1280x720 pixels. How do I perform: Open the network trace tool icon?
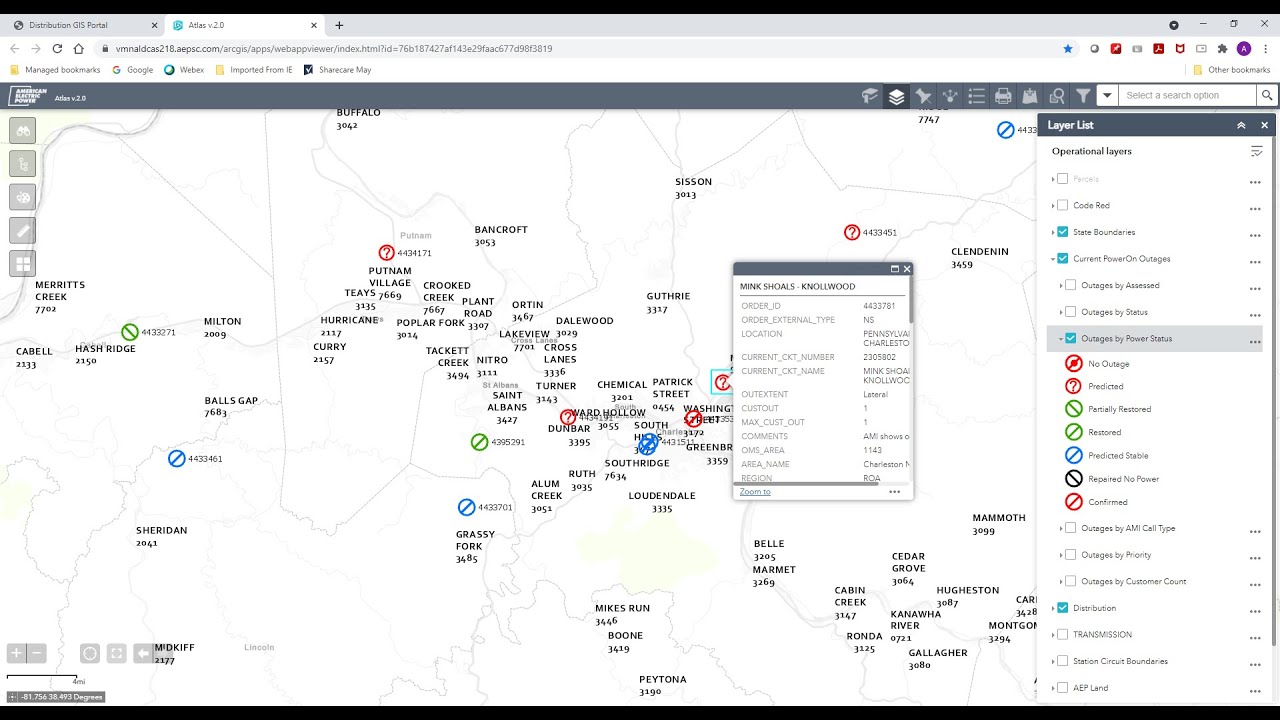coord(950,96)
